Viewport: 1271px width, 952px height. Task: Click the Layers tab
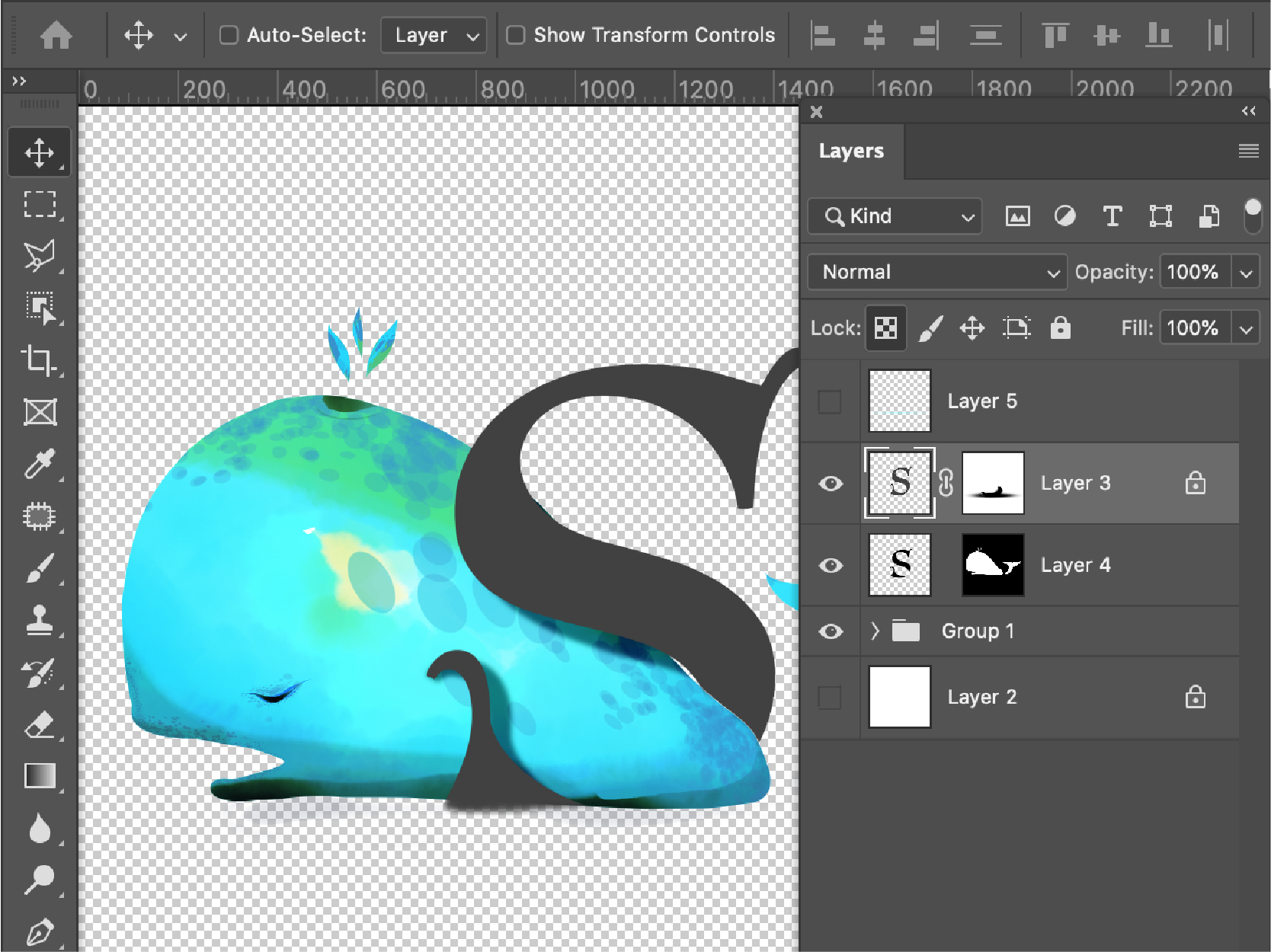[x=851, y=151]
